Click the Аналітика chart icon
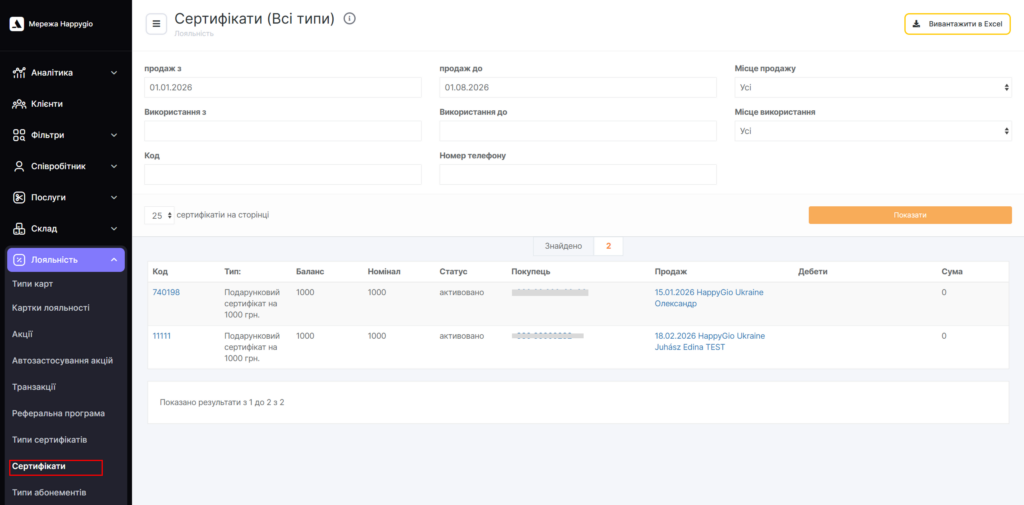1024x505 pixels. [19, 73]
